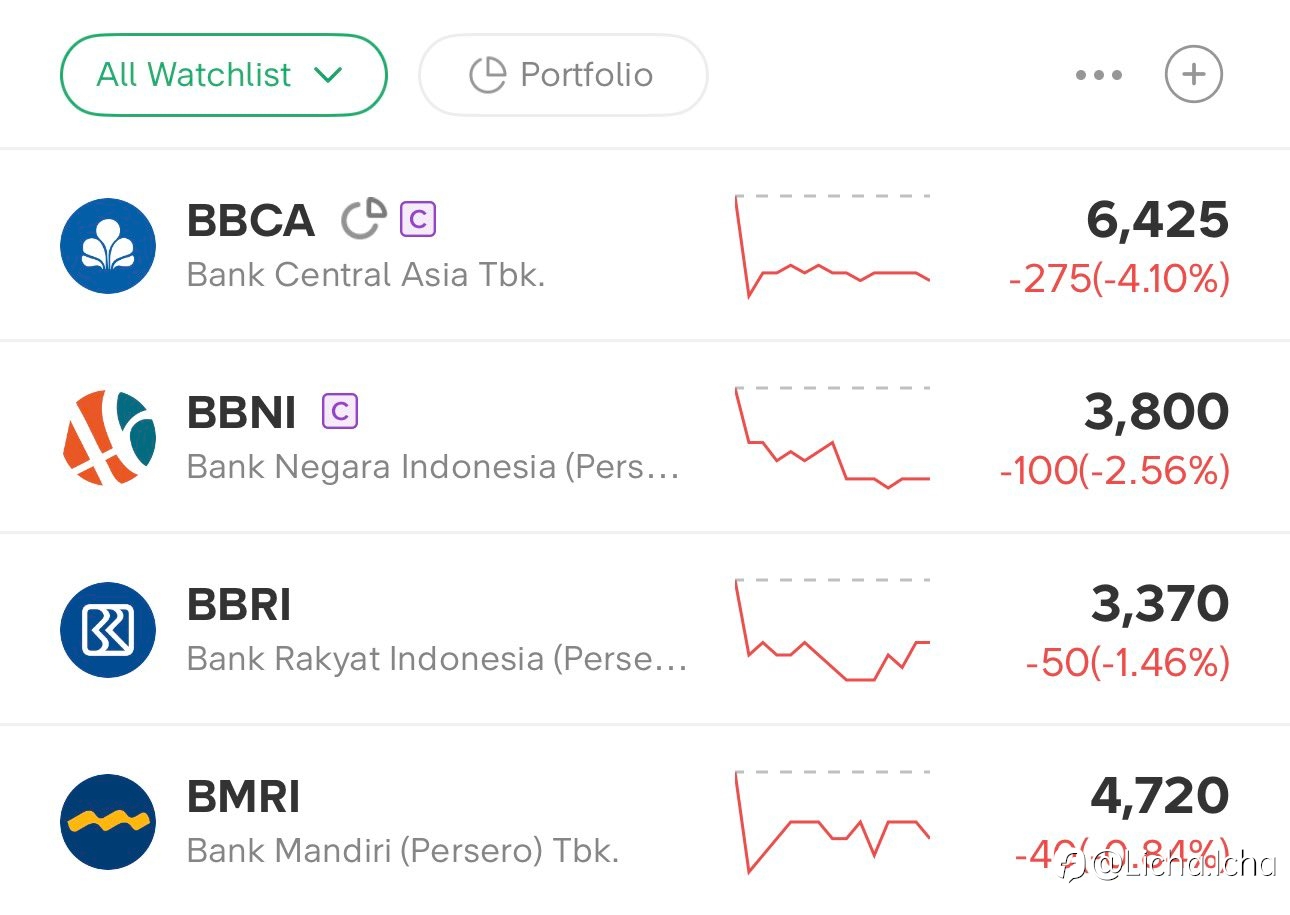
Task: Tap the BBRI price 3,370
Action: coord(1159,604)
